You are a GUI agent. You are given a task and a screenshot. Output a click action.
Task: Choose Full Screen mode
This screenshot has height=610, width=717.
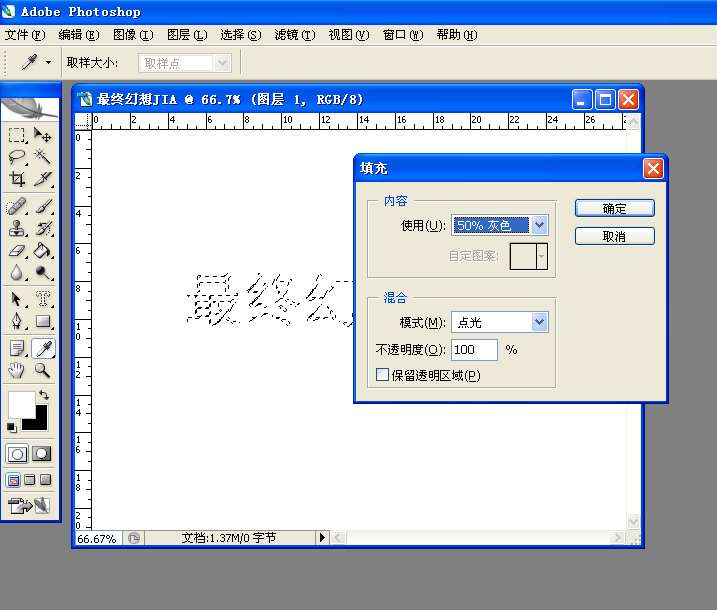tap(45, 480)
